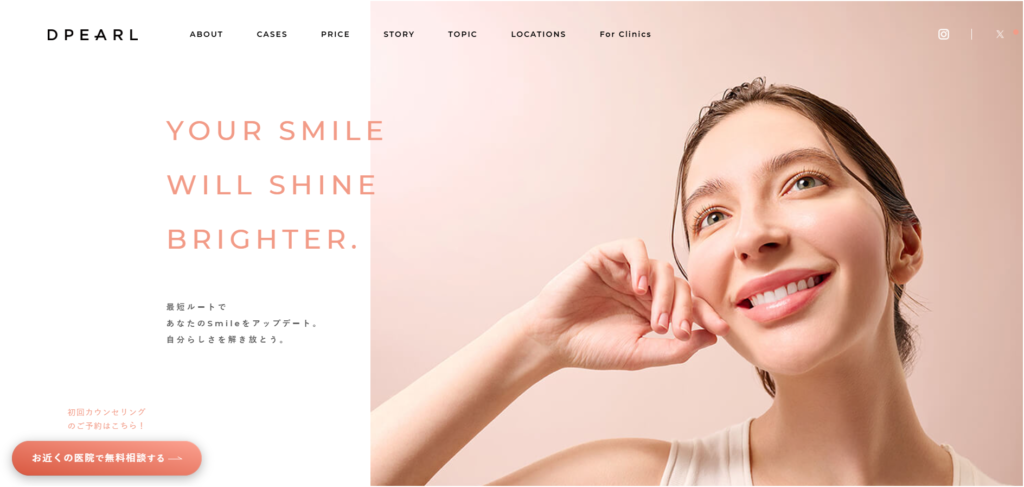Screen dimensions: 1024x487
Task: Click the smiling woman hero photo
Action: point(696,244)
